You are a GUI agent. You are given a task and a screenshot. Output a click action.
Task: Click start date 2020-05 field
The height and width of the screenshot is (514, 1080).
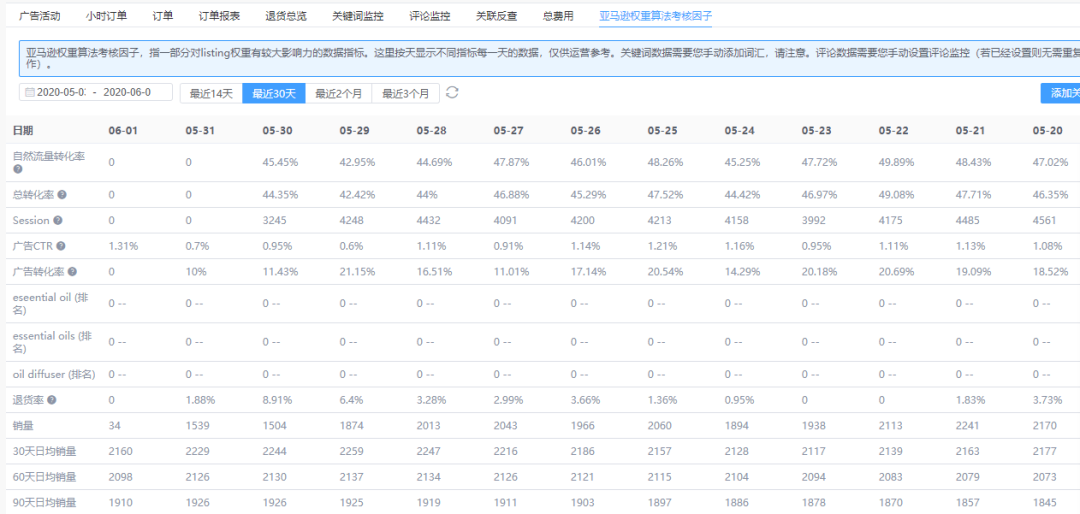coord(61,92)
